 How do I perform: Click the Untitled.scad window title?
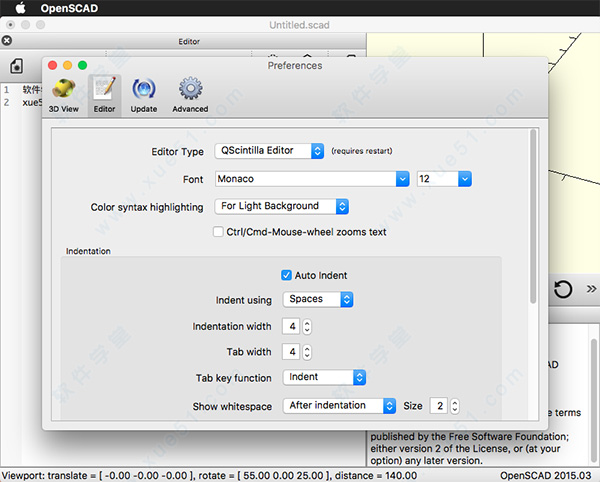tap(299, 25)
